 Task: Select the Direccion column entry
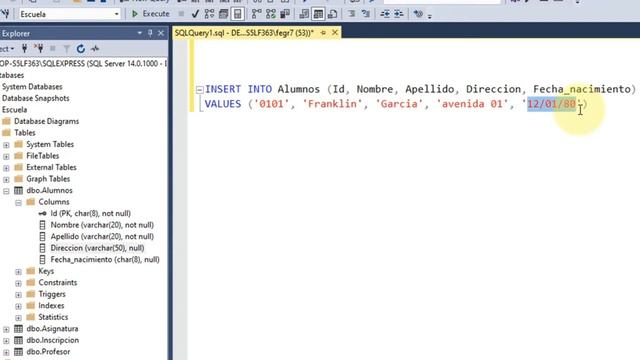click(97, 248)
